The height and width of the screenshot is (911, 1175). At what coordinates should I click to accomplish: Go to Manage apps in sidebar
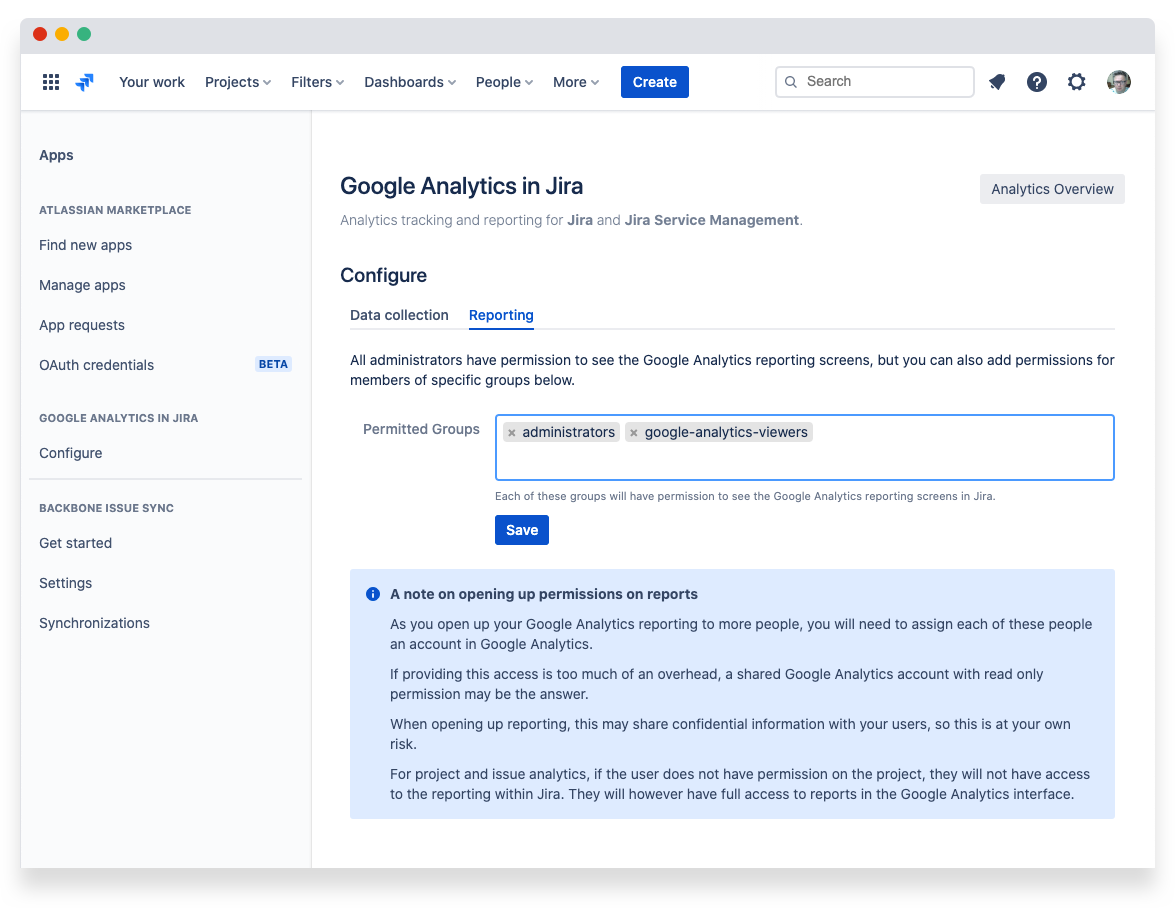(x=82, y=285)
